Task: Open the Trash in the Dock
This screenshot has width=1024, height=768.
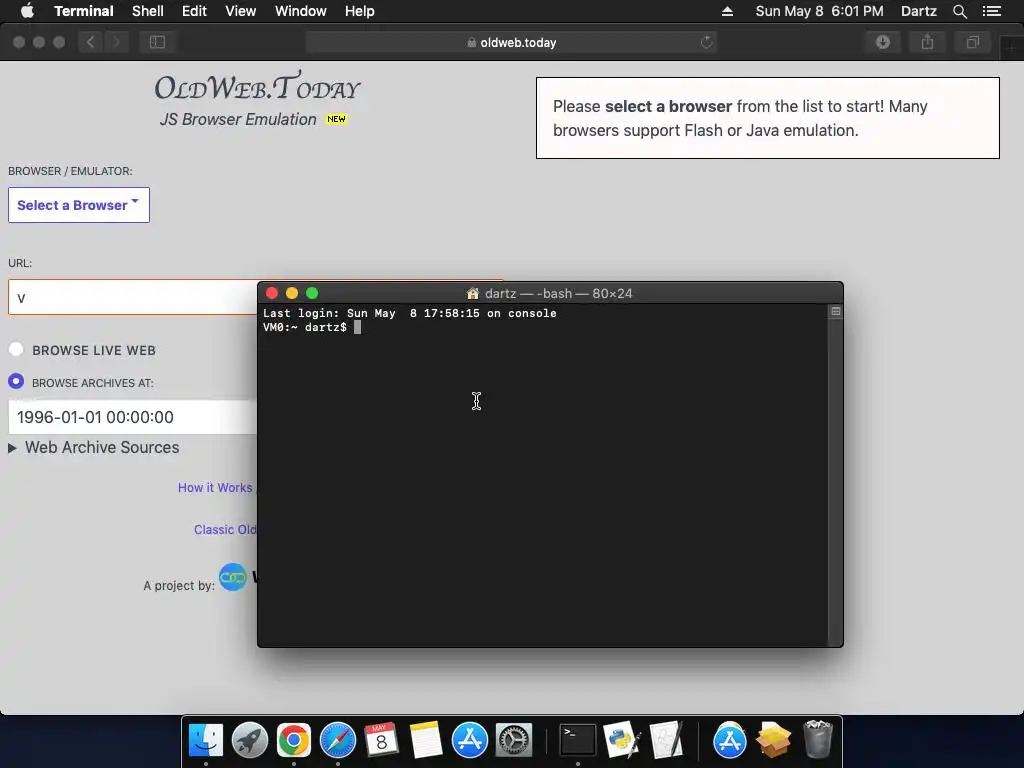Action: [818, 739]
